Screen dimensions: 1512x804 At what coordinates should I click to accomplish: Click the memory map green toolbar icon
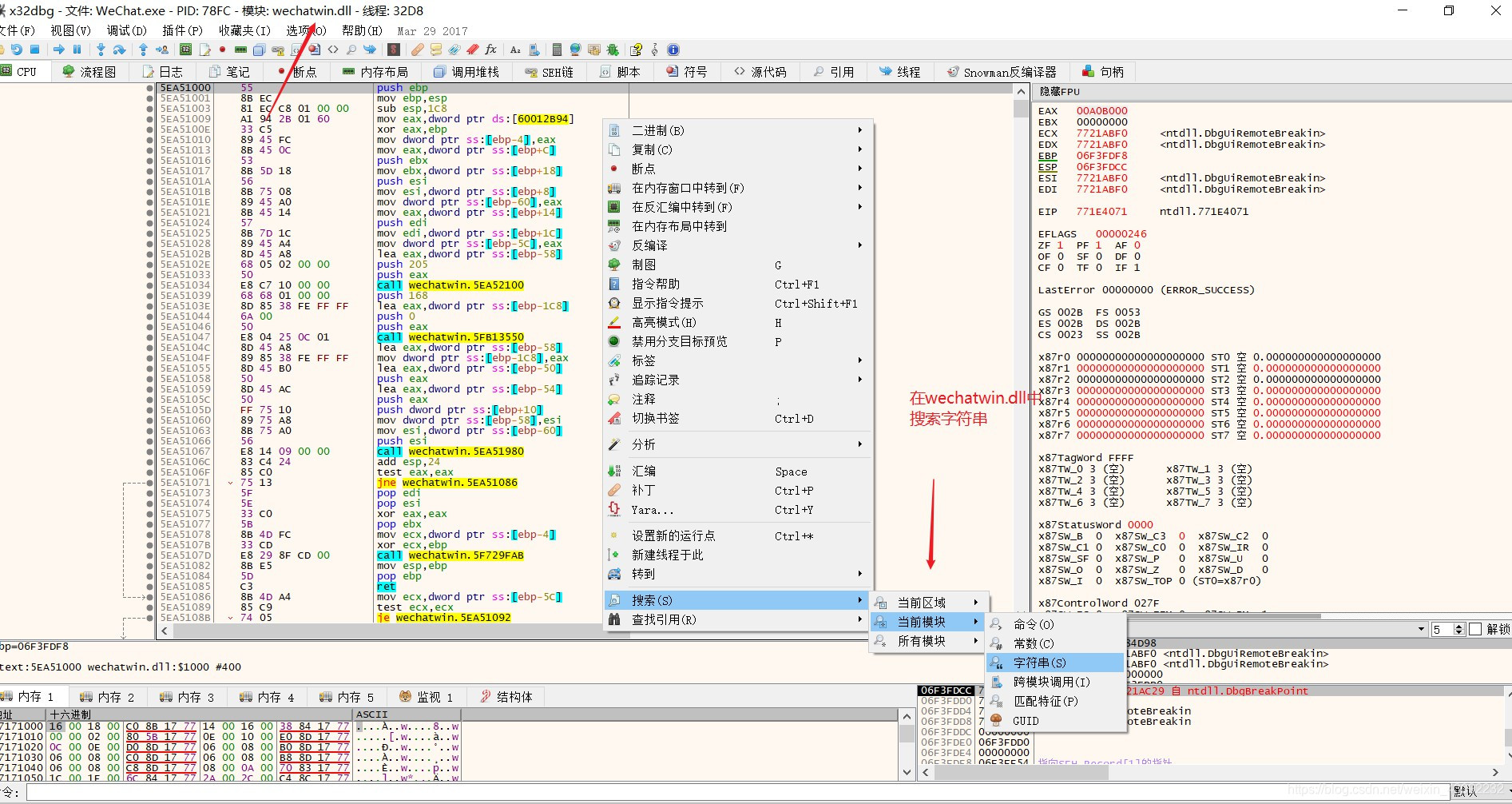(x=240, y=50)
